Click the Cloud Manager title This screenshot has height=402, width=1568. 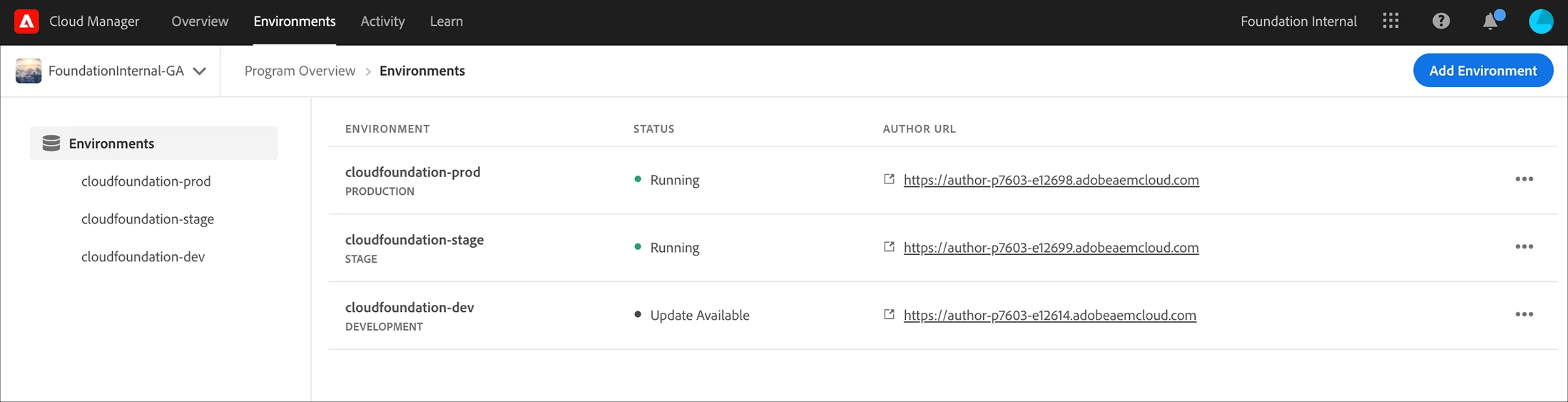pyautogui.click(x=94, y=21)
